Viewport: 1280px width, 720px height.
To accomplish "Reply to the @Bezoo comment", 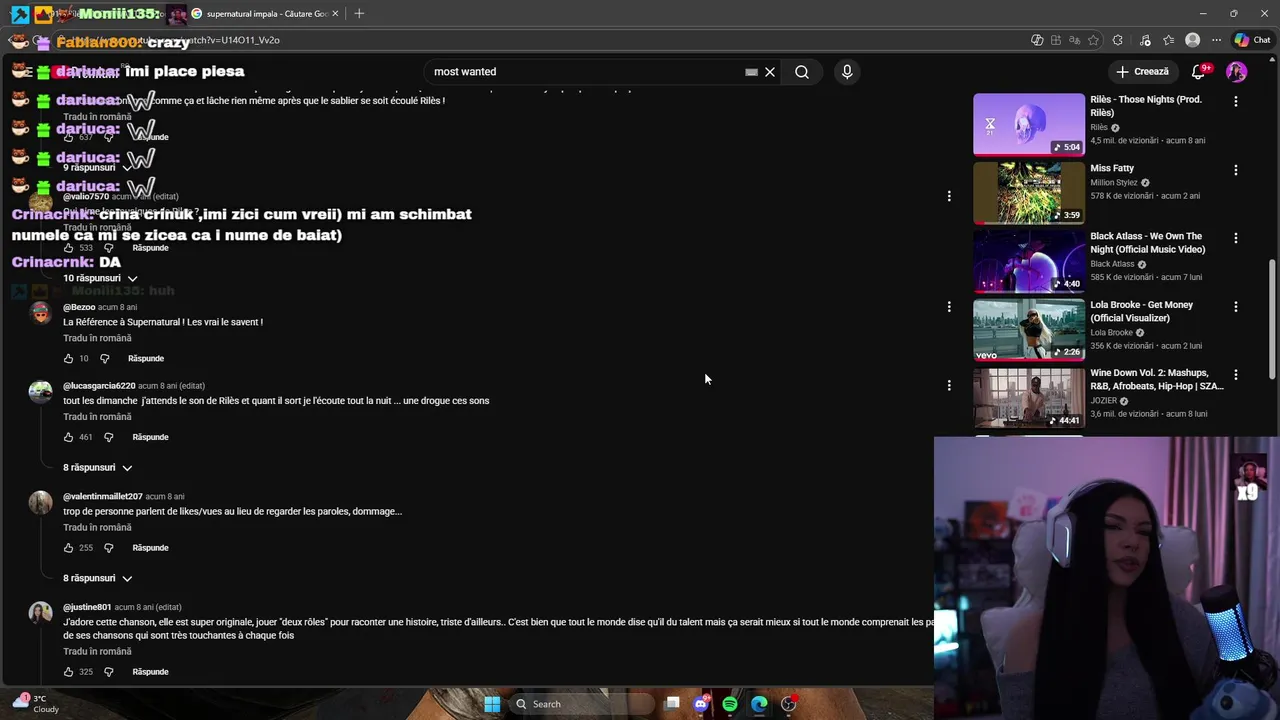I will (146, 358).
